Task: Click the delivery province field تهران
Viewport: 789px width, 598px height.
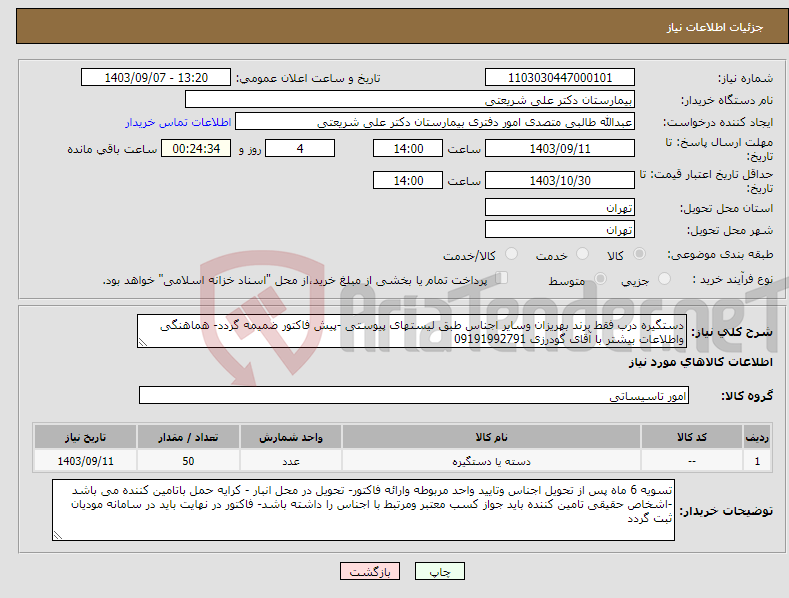Action: [x=560, y=207]
